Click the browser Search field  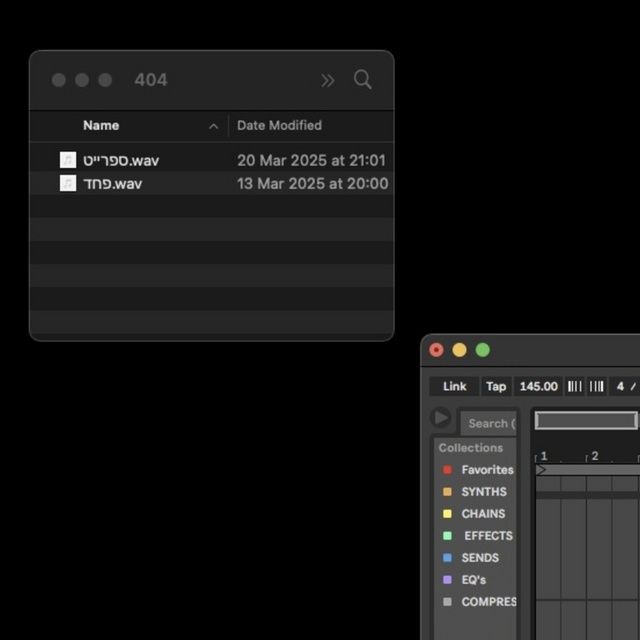pos(488,423)
